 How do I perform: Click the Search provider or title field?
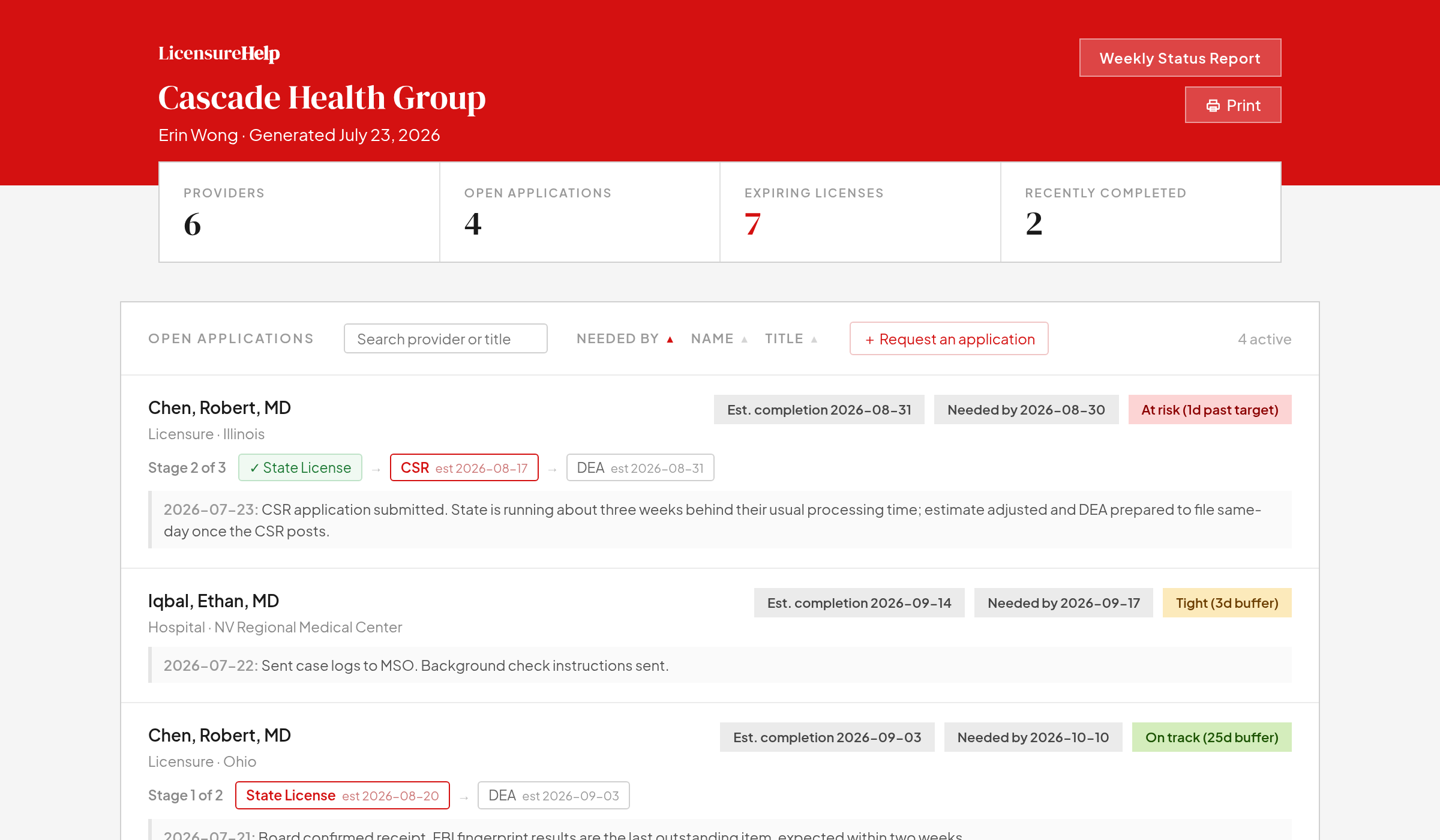tap(445, 339)
